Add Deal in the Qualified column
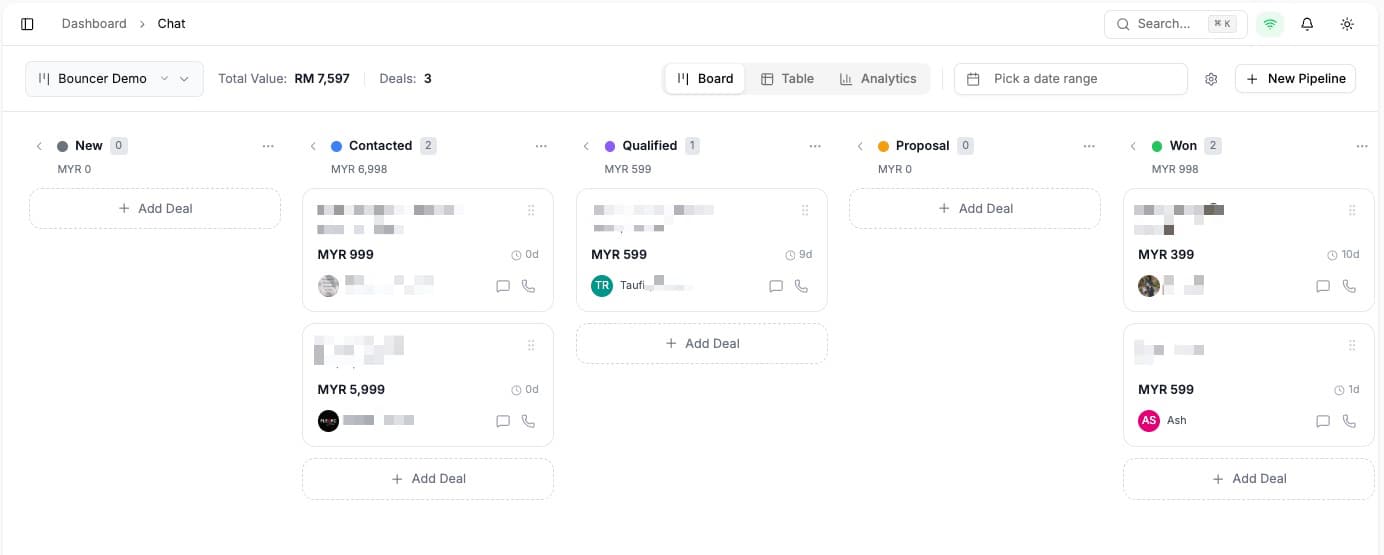Viewport: 1384px width, 555px height. [x=702, y=344]
